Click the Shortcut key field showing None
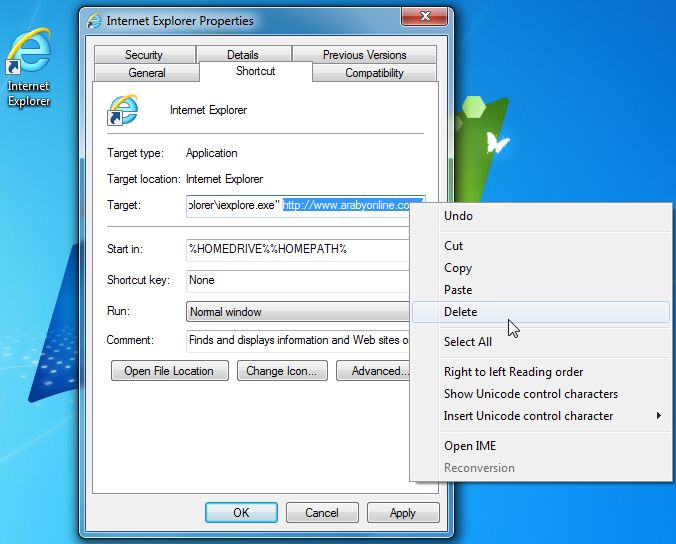The width and height of the screenshot is (676, 544). click(297, 281)
